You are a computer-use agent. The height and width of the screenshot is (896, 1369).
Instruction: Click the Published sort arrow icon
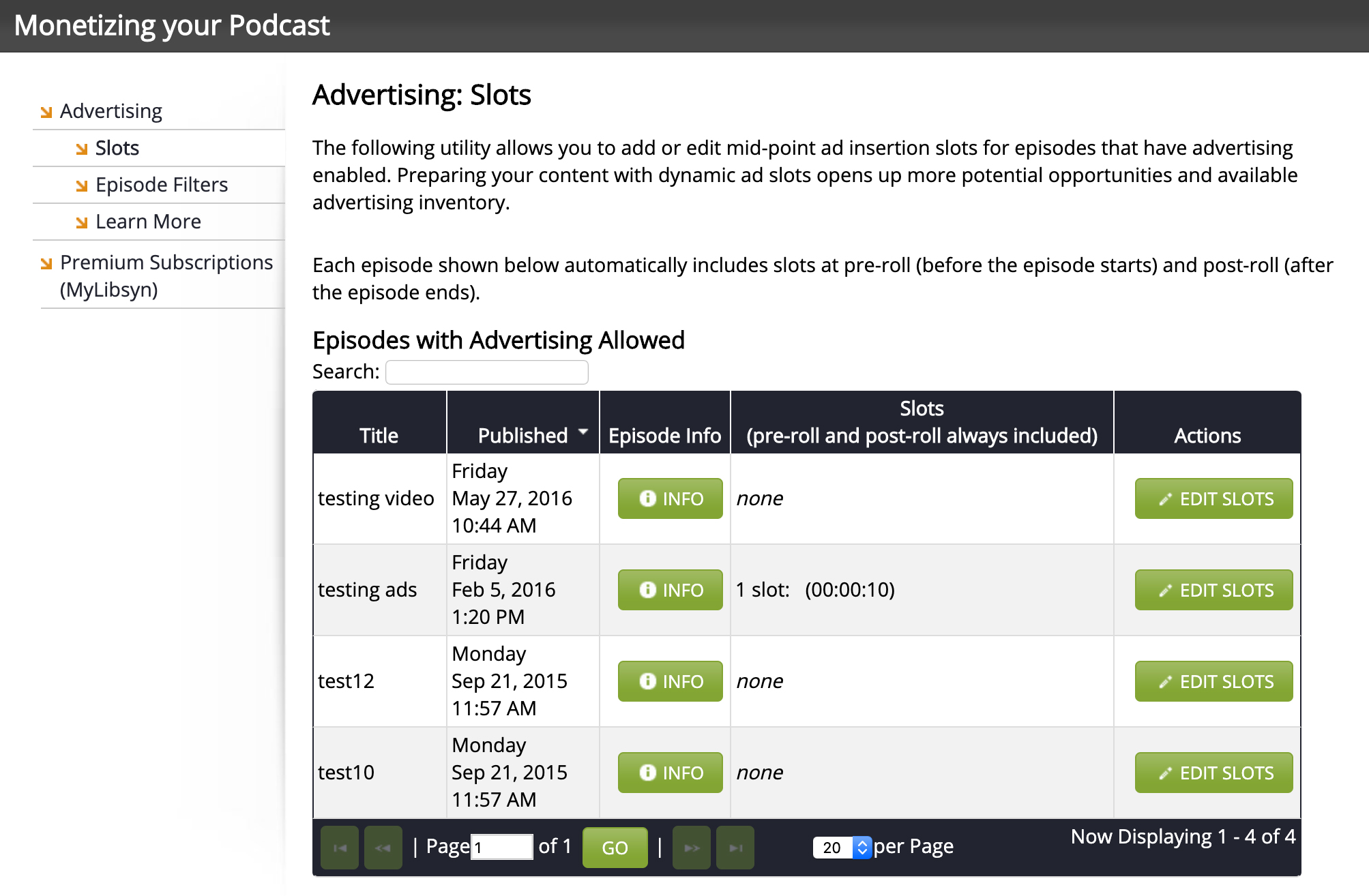pos(583,432)
